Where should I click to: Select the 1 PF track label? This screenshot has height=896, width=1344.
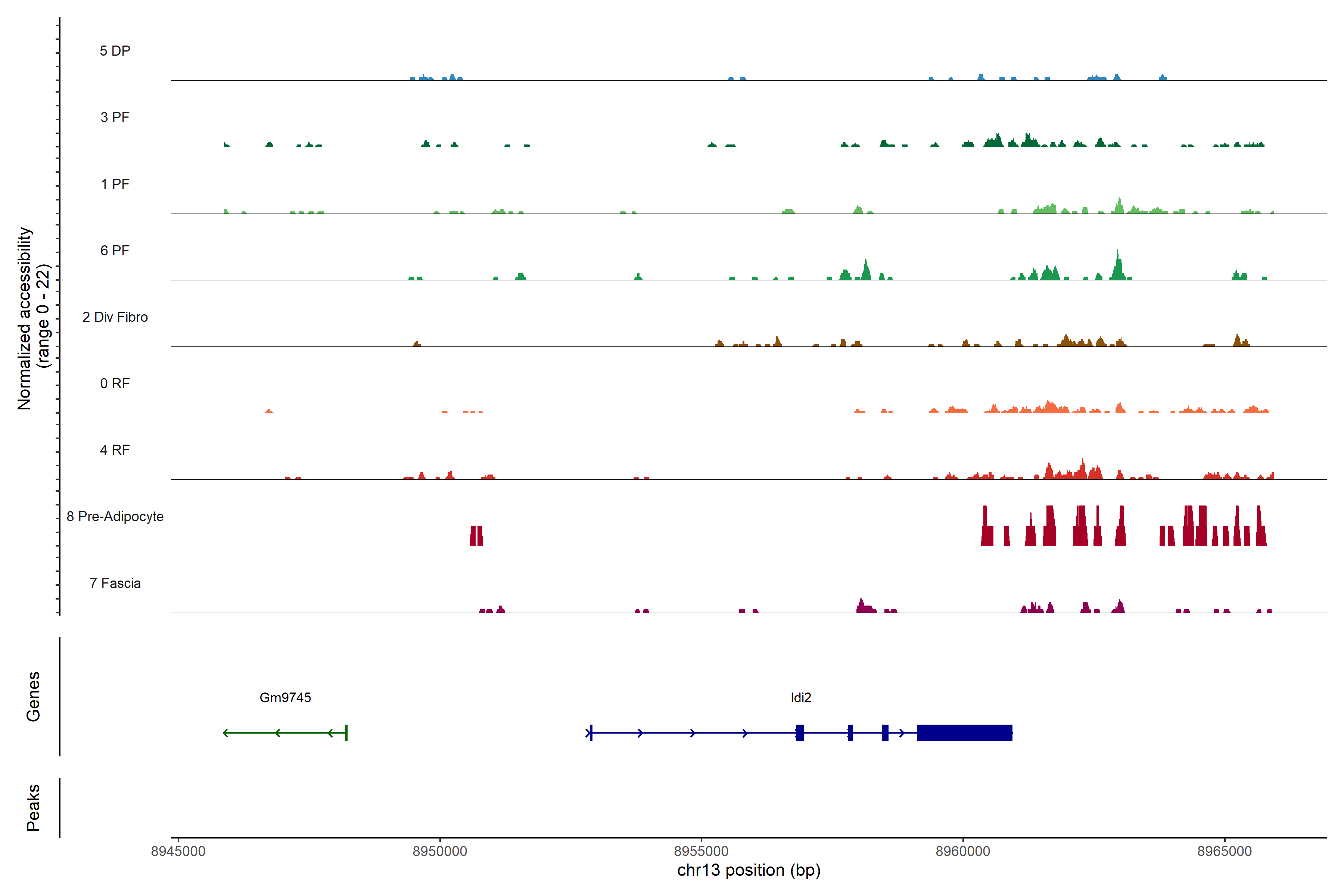[115, 184]
